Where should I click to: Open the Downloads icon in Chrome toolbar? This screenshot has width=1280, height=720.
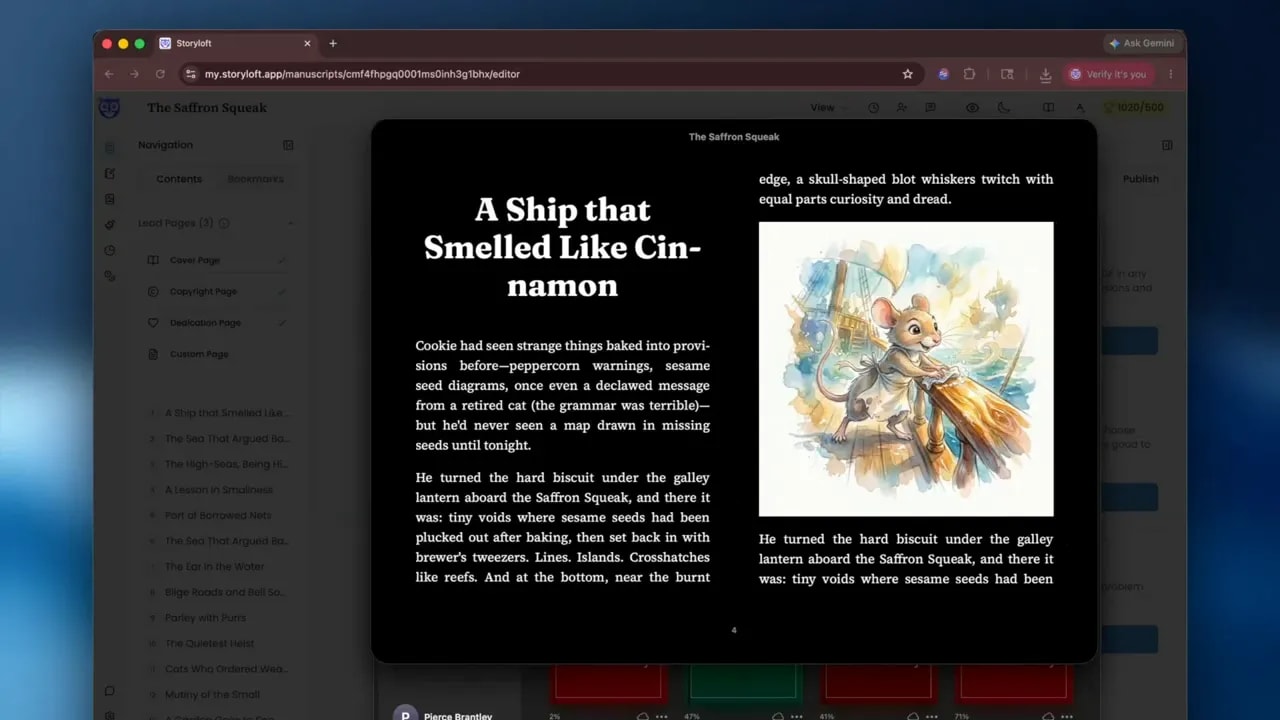click(x=1045, y=74)
